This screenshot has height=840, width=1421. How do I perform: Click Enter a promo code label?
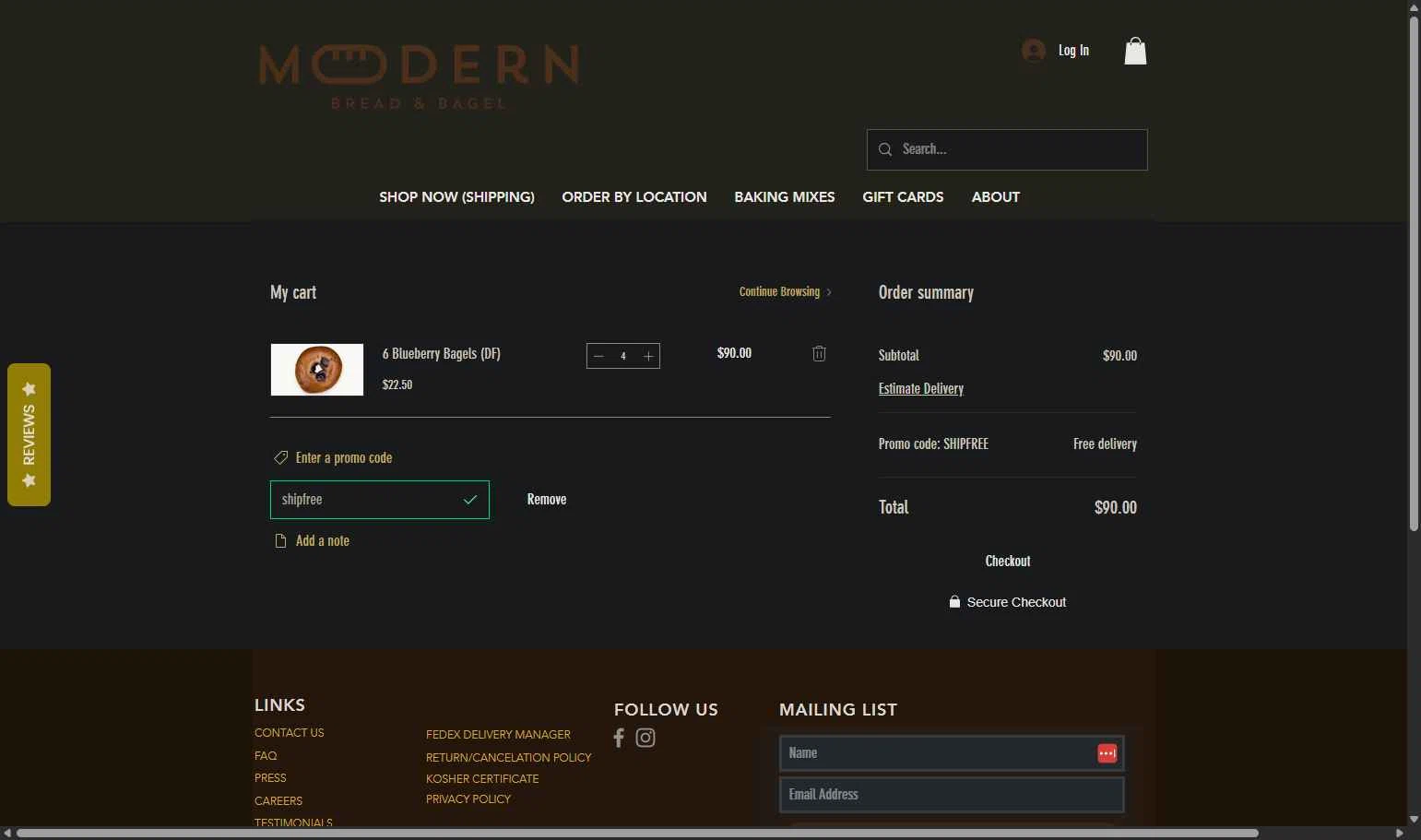pos(344,457)
